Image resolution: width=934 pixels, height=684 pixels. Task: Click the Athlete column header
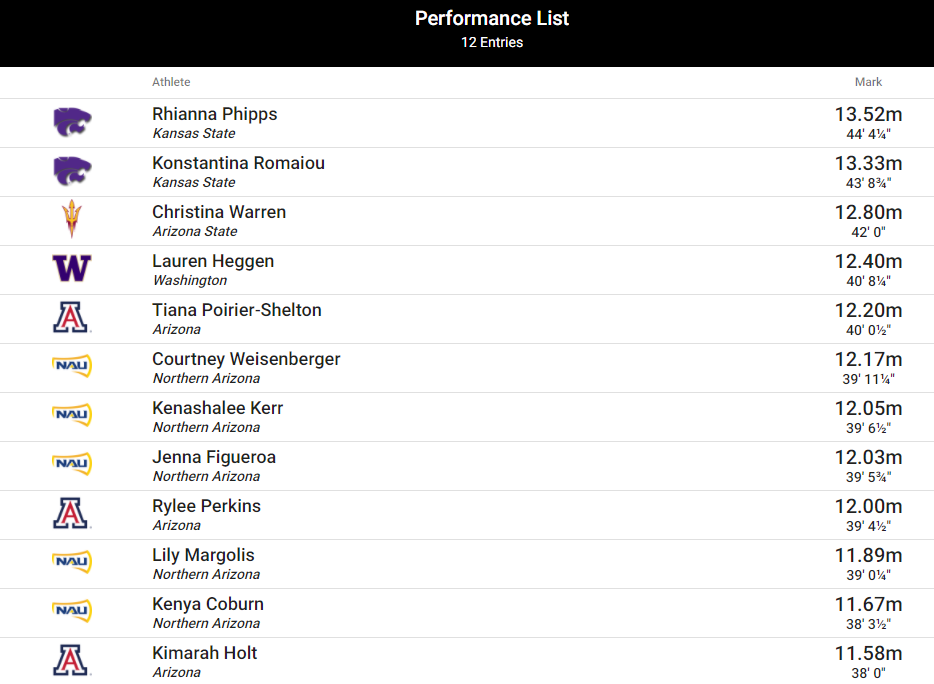click(171, 82)
